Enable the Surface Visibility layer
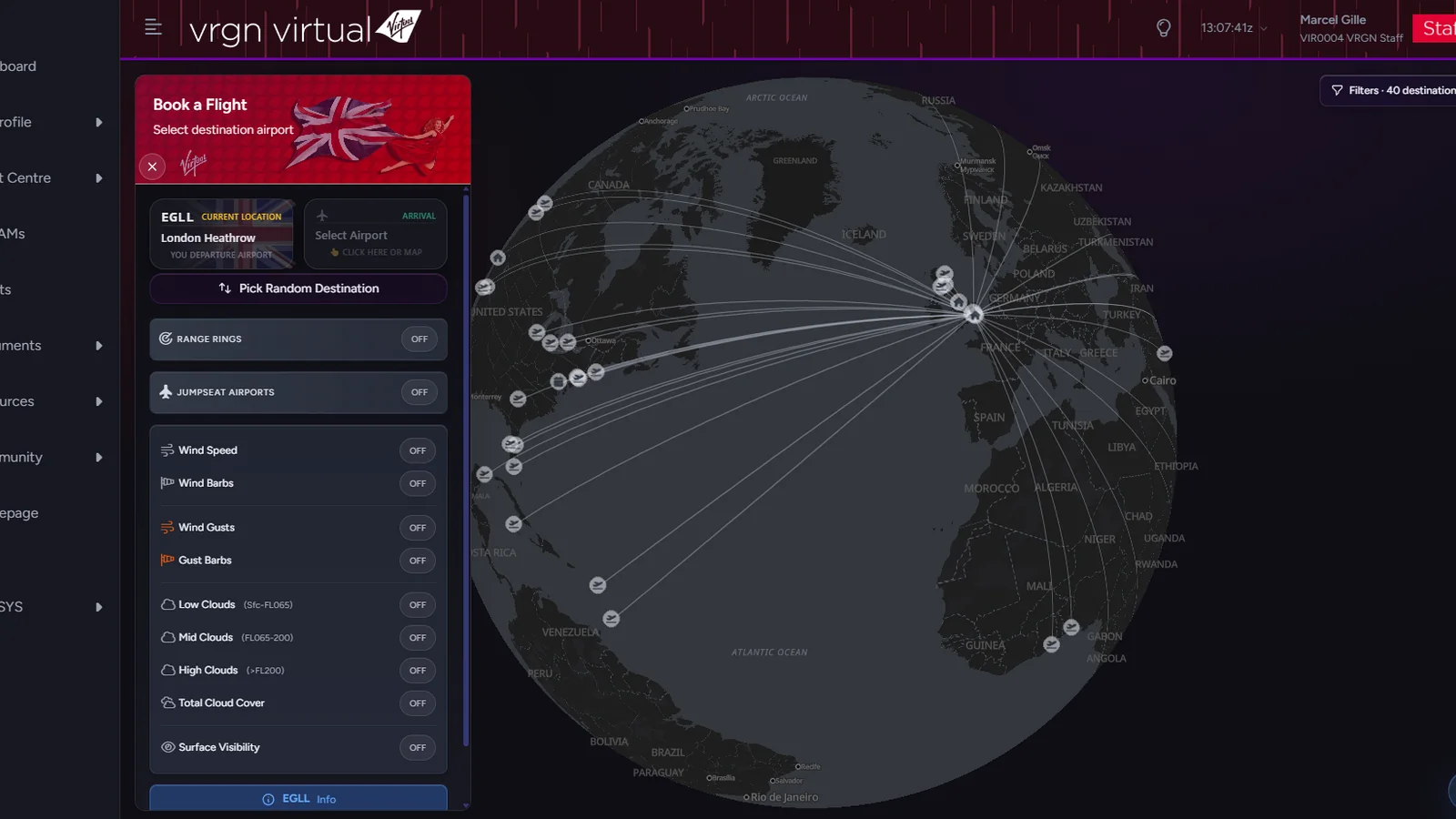The height and width of the screenshot is (819, 1456). (x=418, y=748)
